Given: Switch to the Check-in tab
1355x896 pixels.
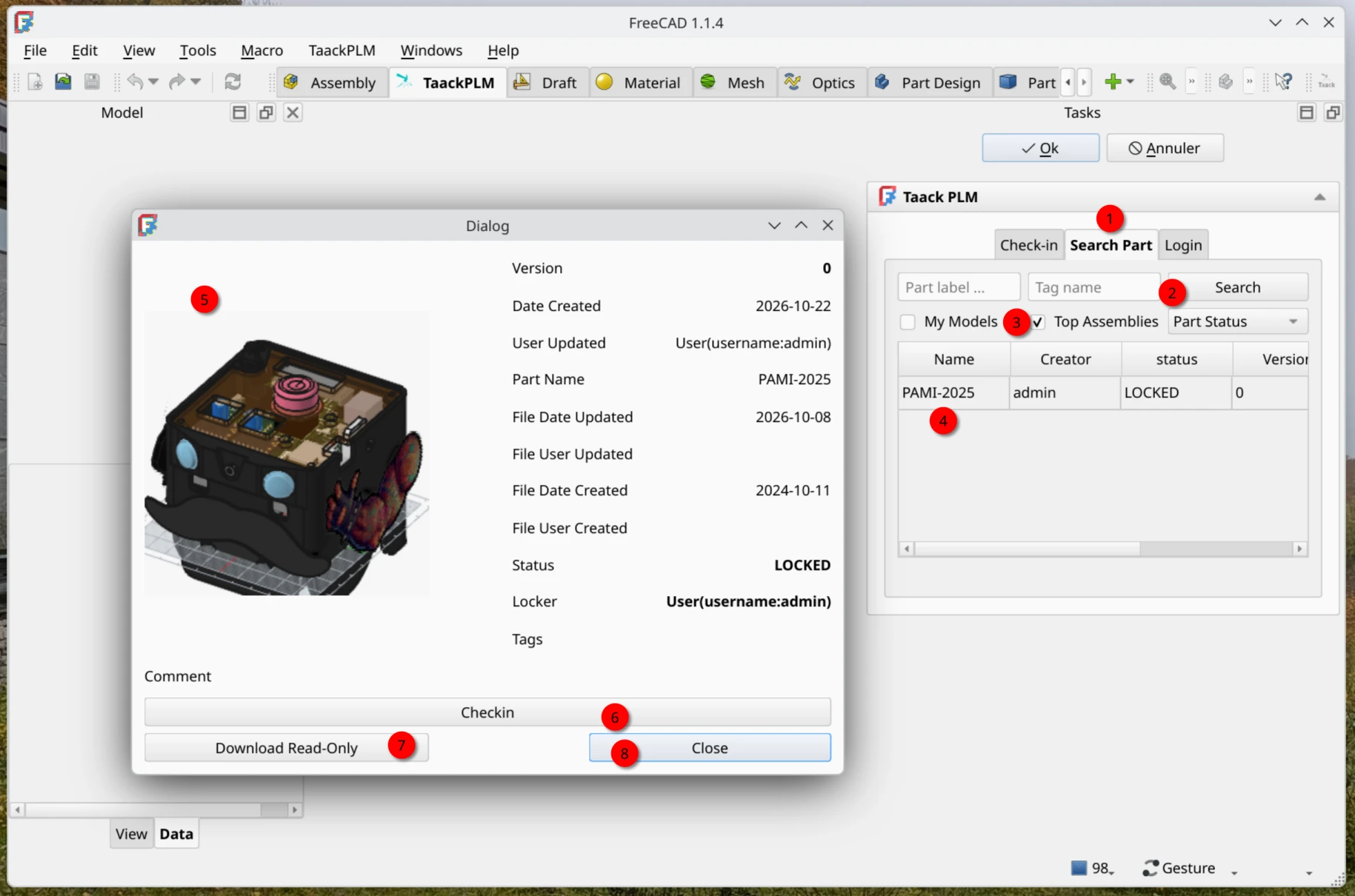Looking at the screenshot, I should pos(1028,245).
